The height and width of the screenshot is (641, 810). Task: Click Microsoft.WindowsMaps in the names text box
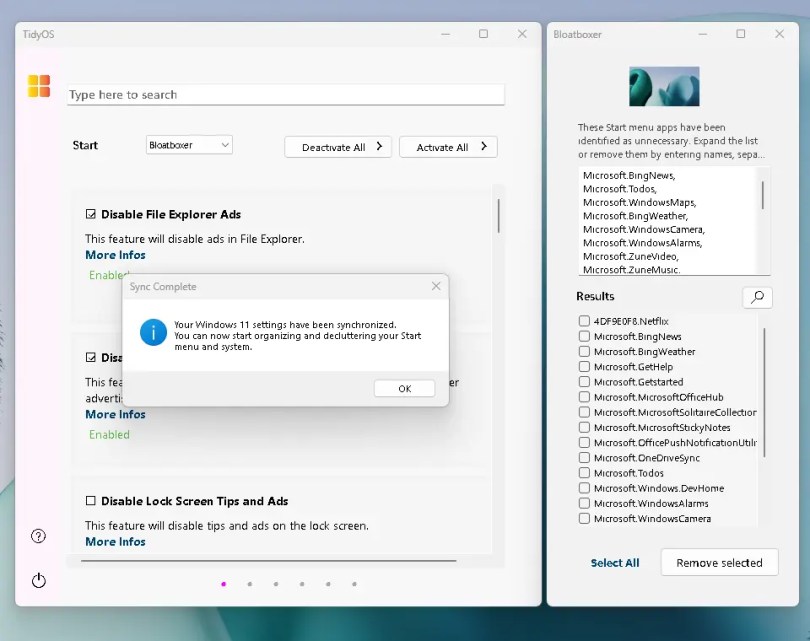(640, 202)
